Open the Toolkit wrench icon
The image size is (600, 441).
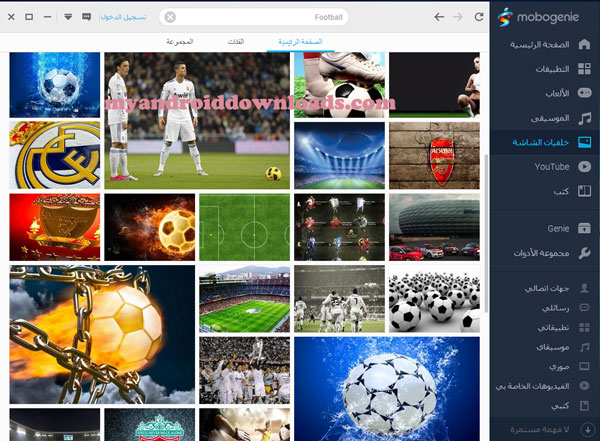click(x=584, y=253)
